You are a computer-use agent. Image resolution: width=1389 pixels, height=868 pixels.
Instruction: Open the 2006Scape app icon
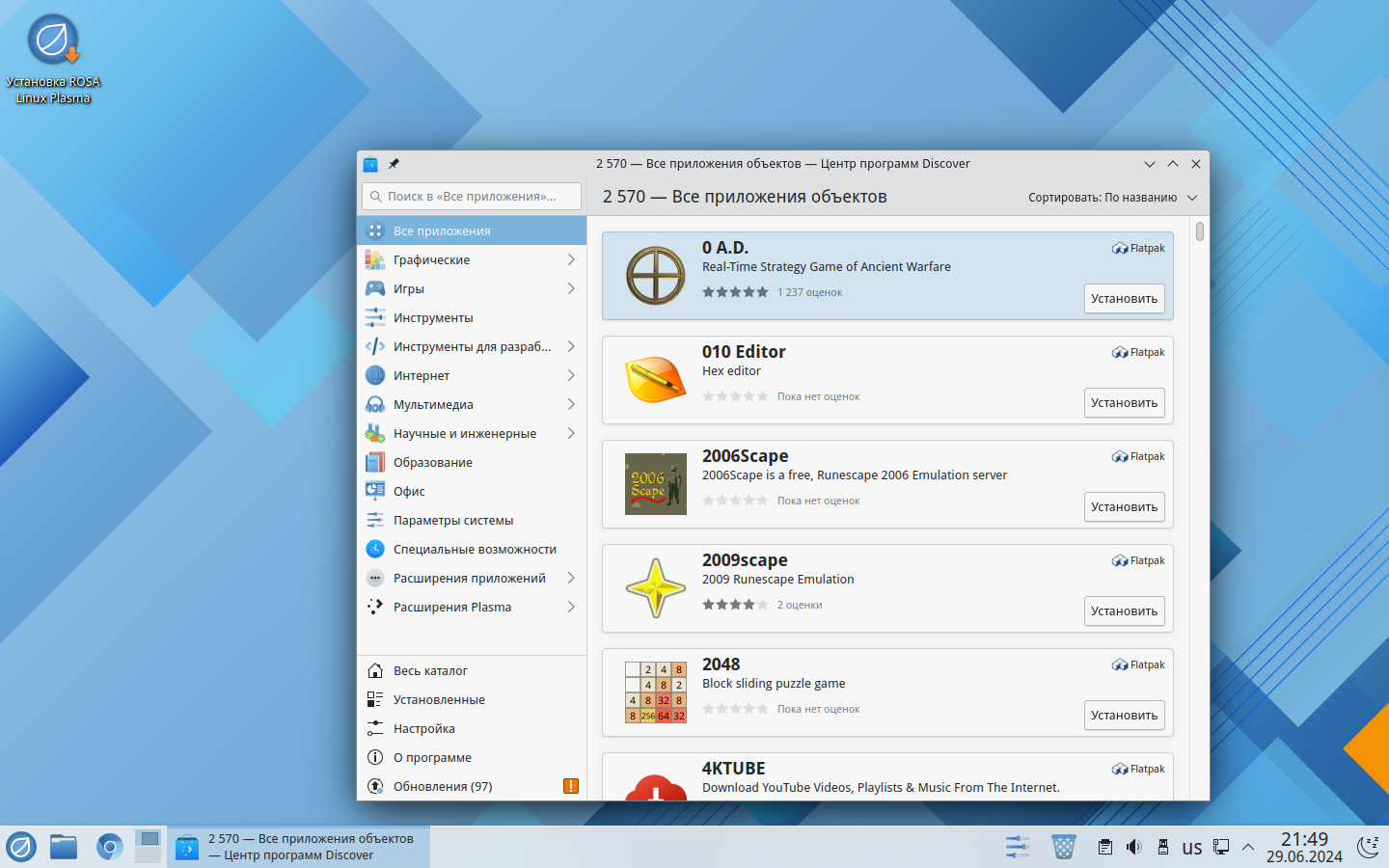click(x=656, y=484)
